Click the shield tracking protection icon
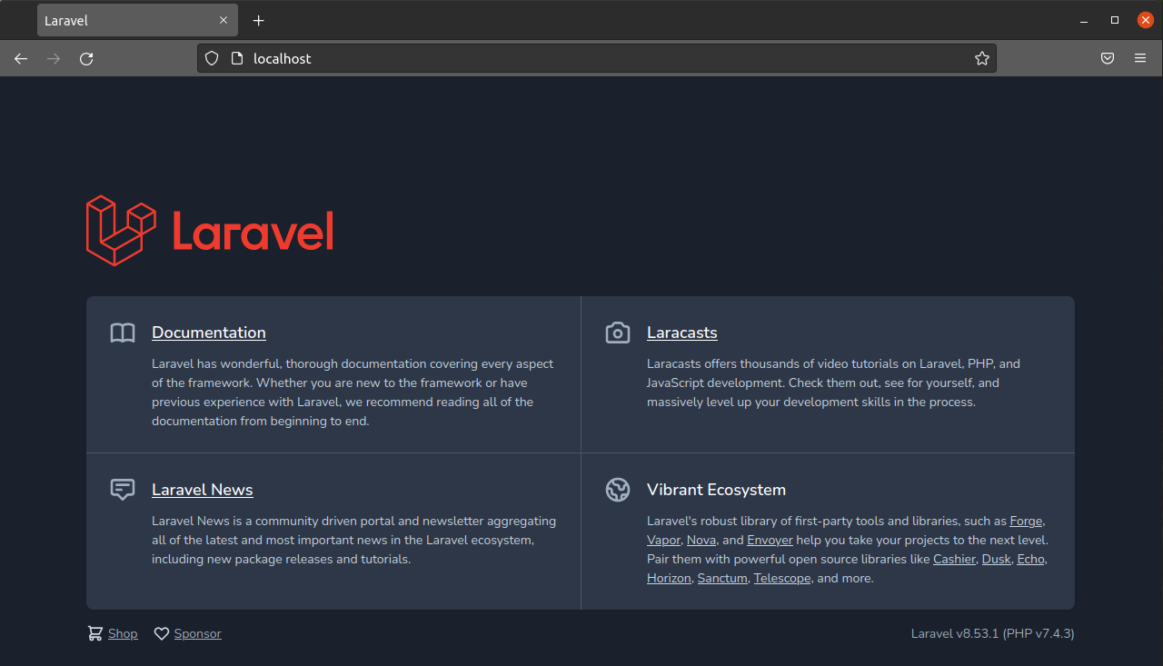This screenshot has height=666, width=1163. tap(211, 59)
